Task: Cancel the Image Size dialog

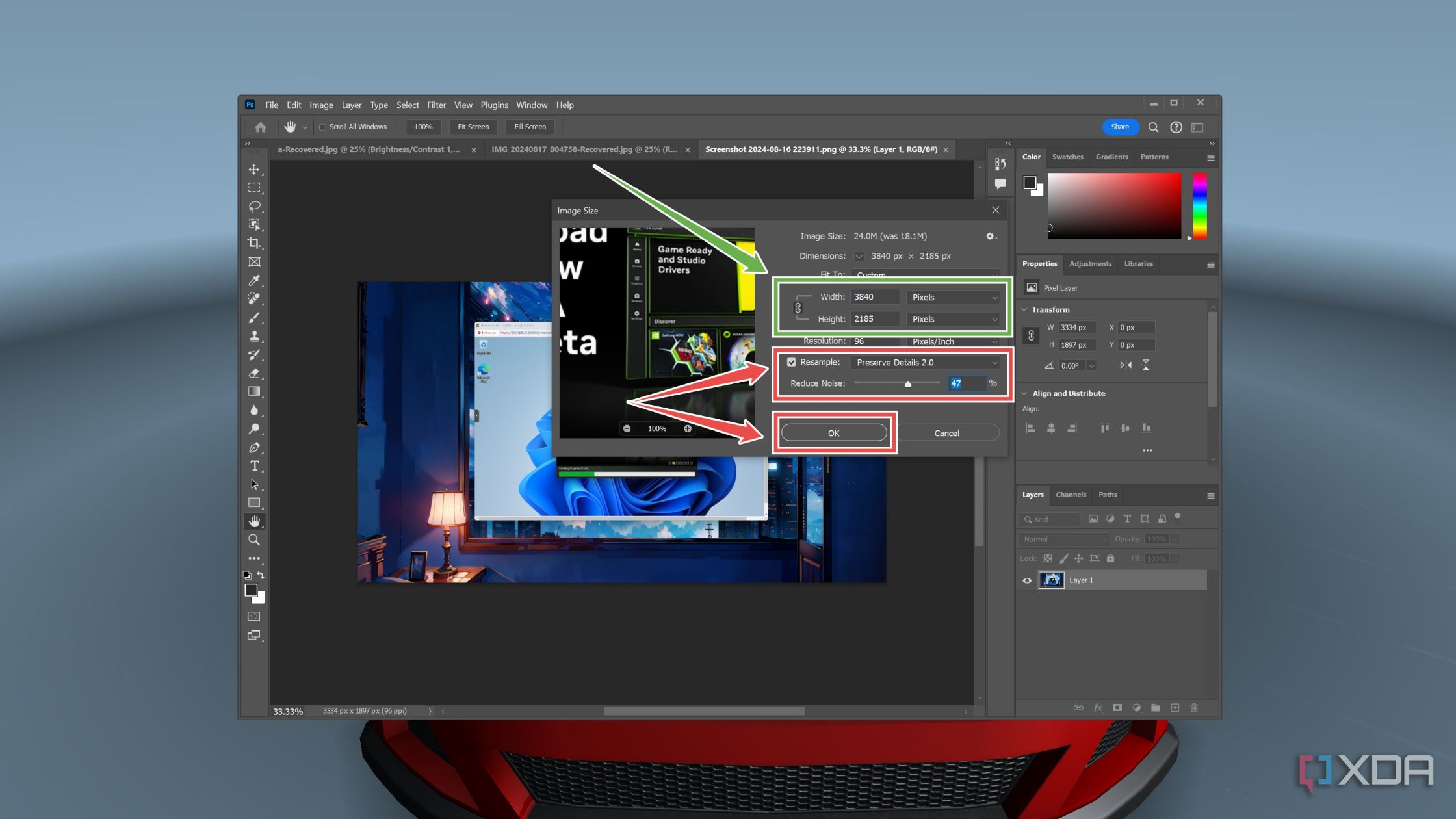Action: [946, 433]
